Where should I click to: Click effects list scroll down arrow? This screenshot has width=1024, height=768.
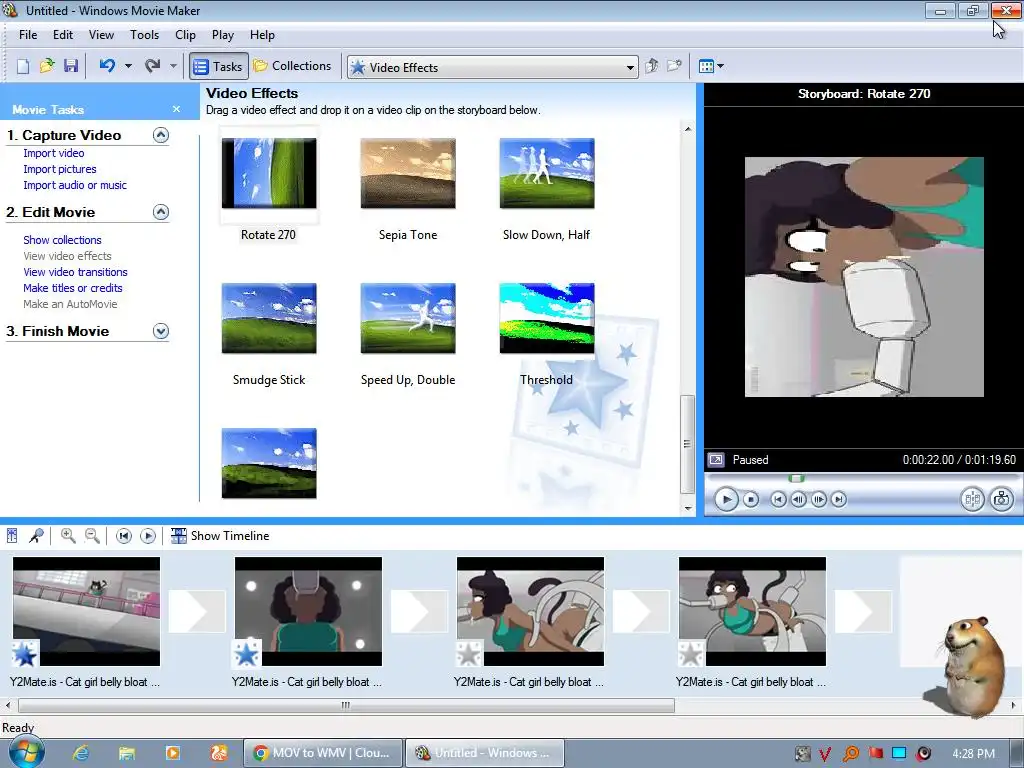click(688, 508)
